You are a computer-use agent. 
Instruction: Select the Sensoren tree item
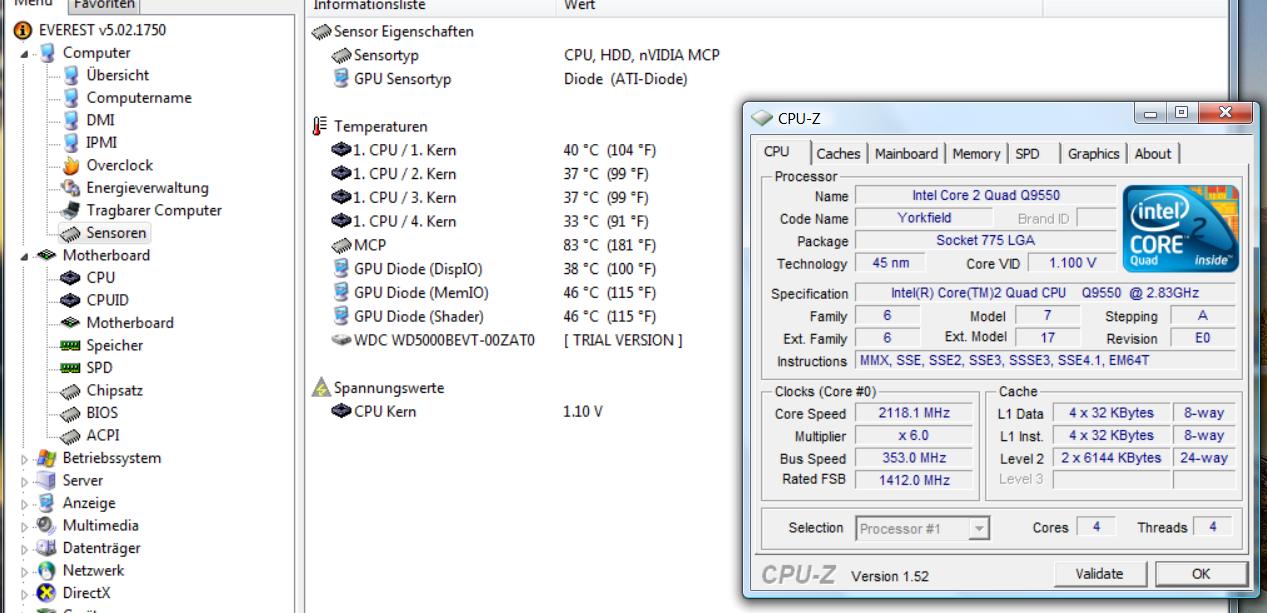coord(104,233)
